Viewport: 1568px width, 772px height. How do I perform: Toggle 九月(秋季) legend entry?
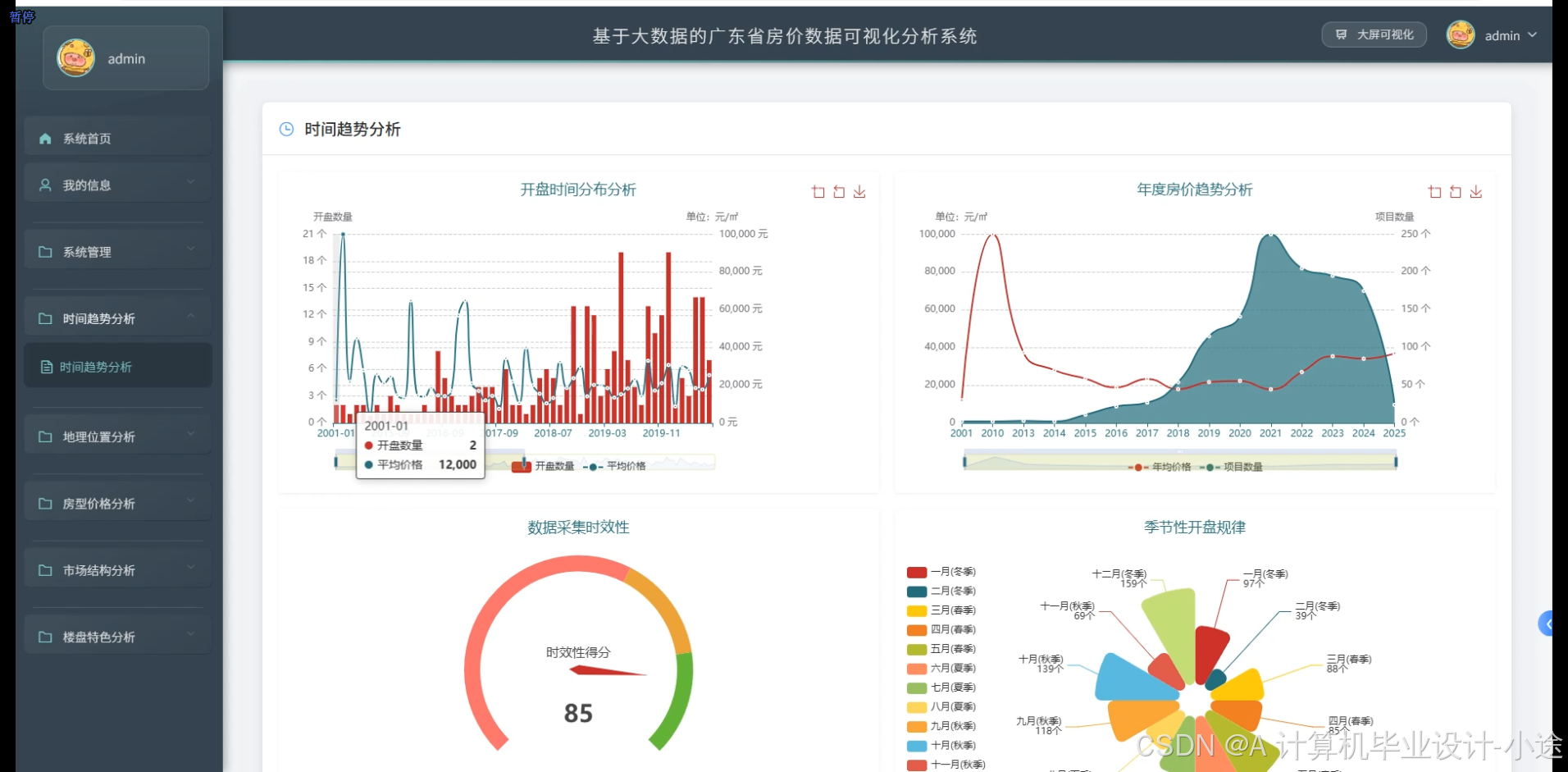click(x=941, y=726)
